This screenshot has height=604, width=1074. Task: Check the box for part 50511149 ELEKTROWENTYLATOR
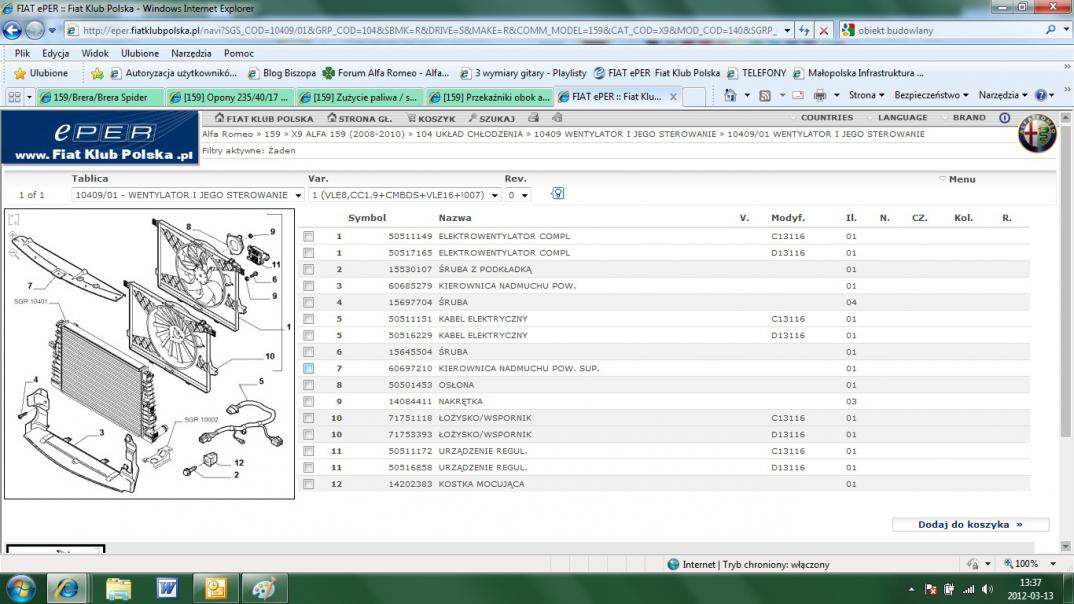[309, 237]
